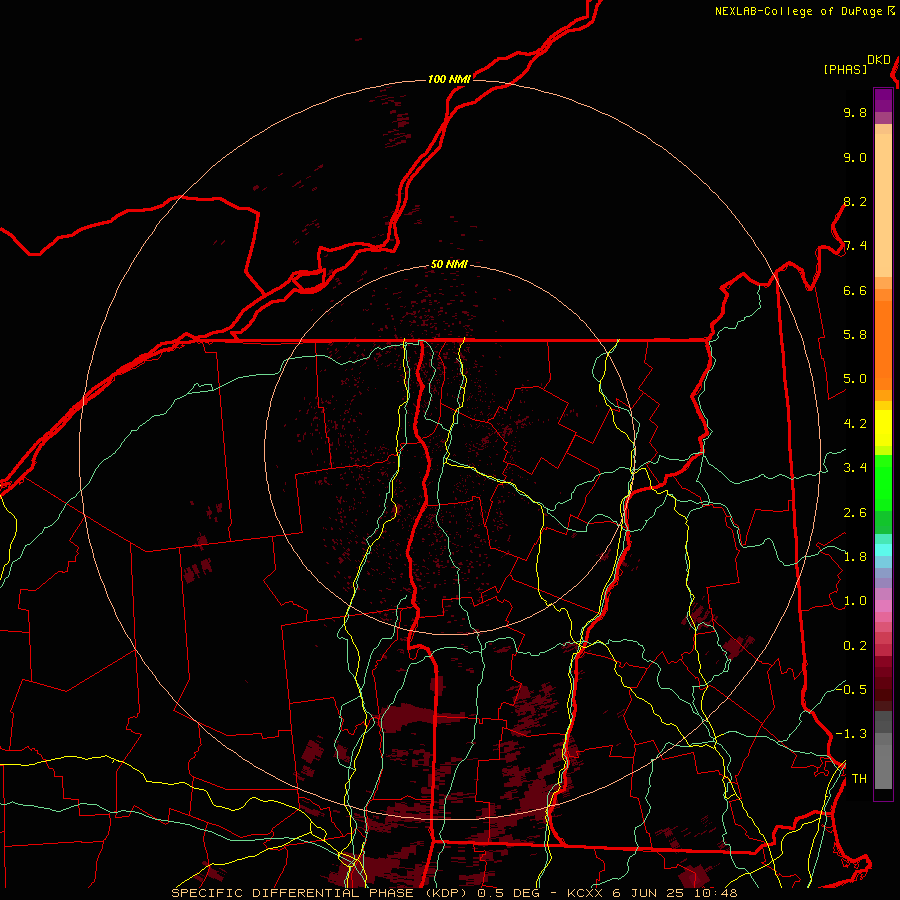The image size is (900, 900).
Task: Click the 9.0 value on the color scale
Action: point(855,157)
